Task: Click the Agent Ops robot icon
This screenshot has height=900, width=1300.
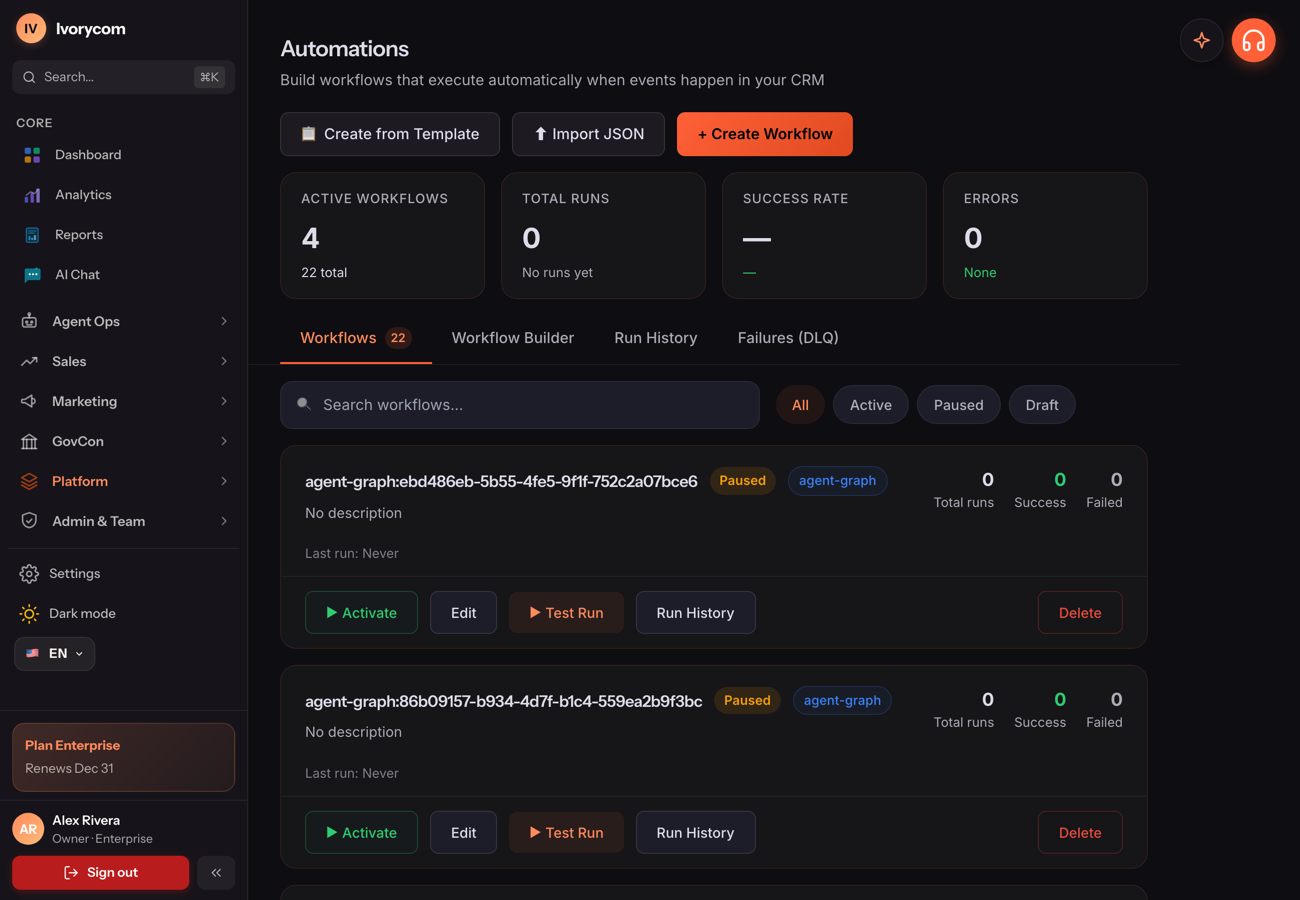Action: [x=29, y=321]
